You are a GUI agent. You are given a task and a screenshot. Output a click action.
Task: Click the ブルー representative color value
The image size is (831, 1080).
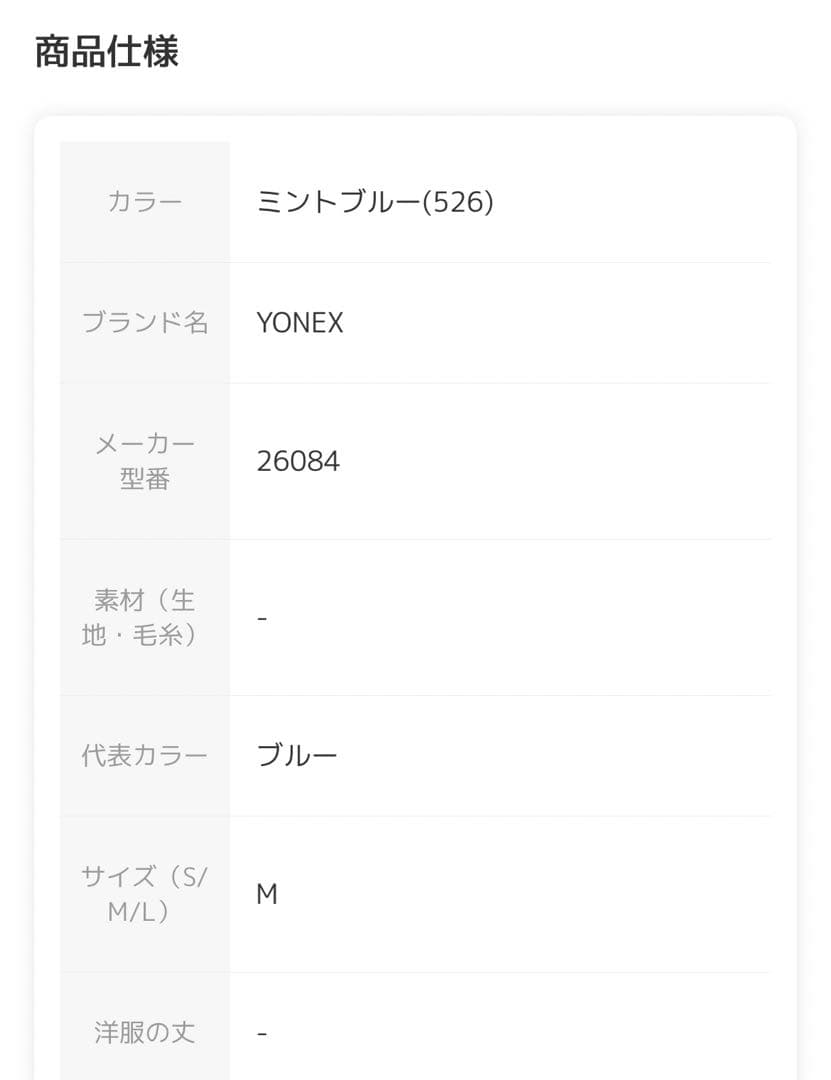(297, 755)
